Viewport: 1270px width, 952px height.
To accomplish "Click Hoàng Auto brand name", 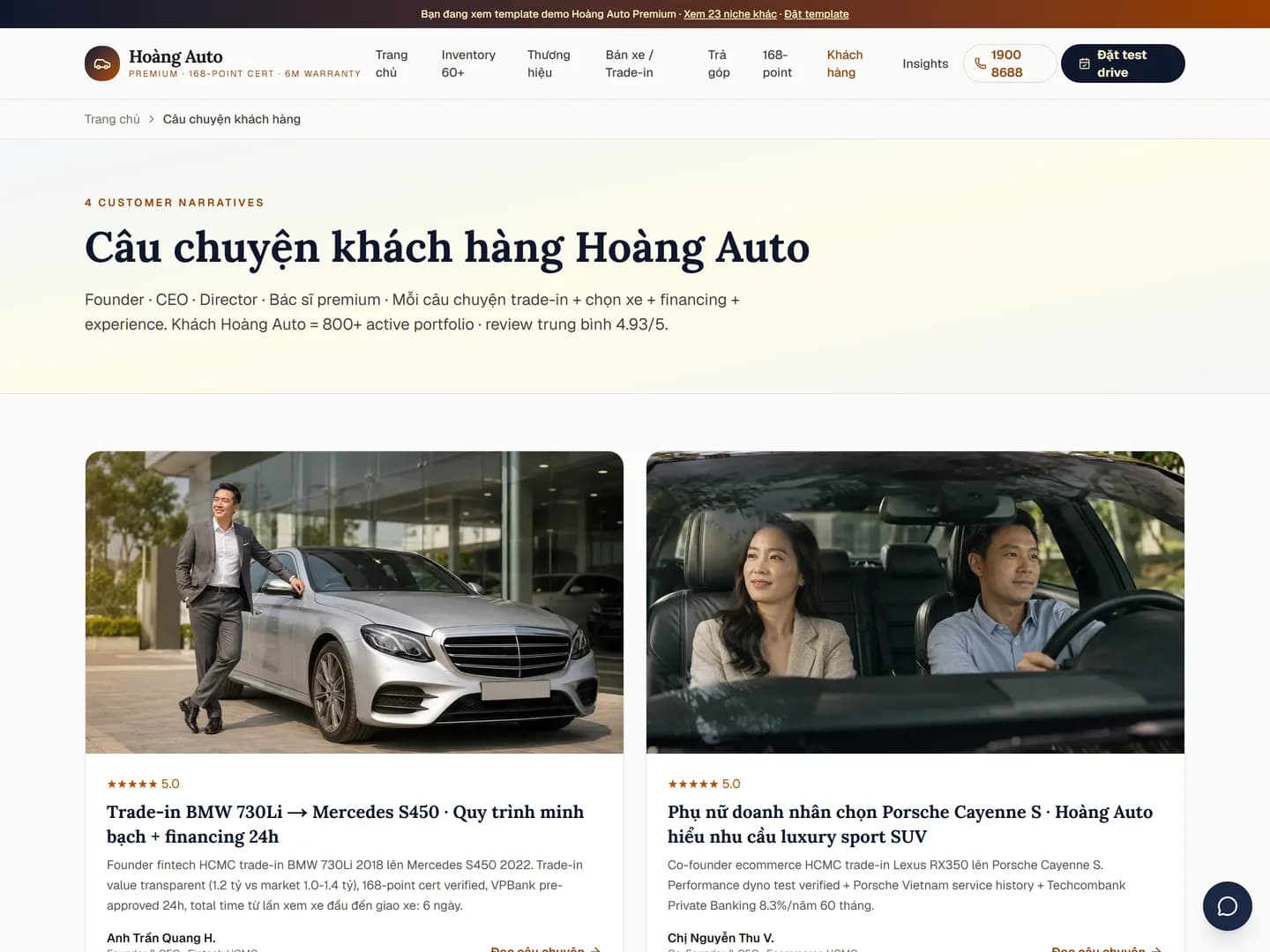I will pos(176,56).
